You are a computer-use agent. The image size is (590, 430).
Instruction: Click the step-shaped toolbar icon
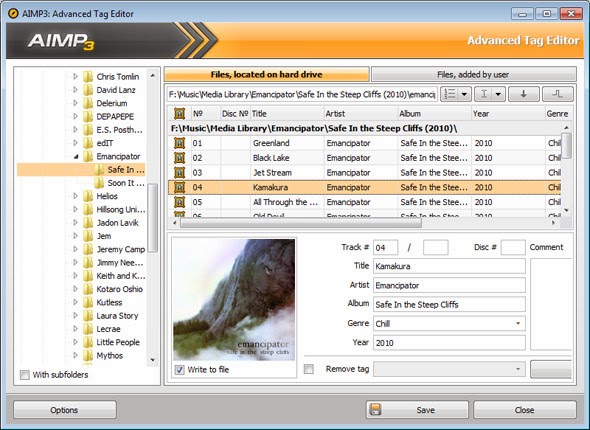click(x=558, y=94)
